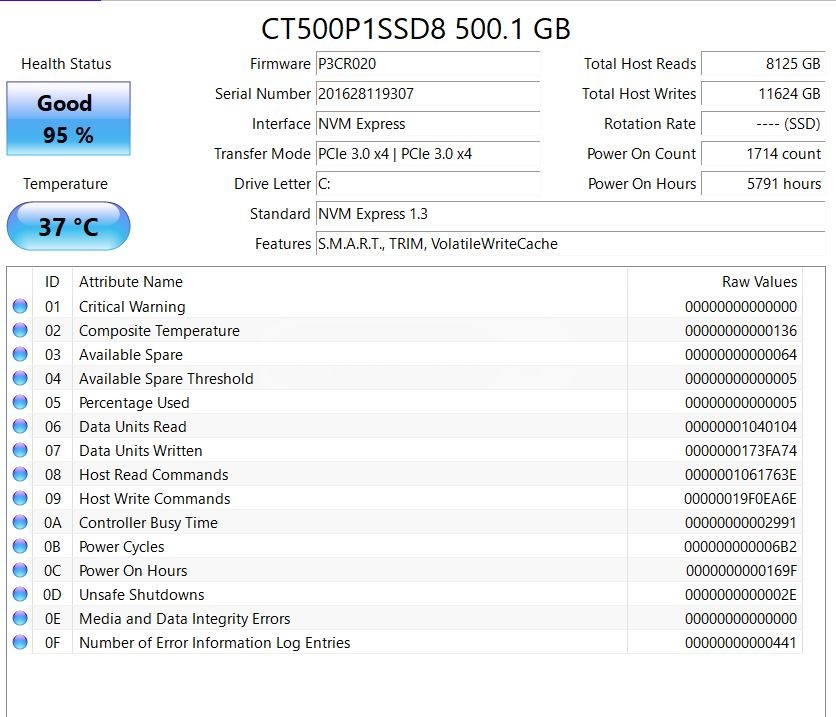Click raw value 000001061763E
The height and width of the screenshot is (717, 836).
click(741, 474)
